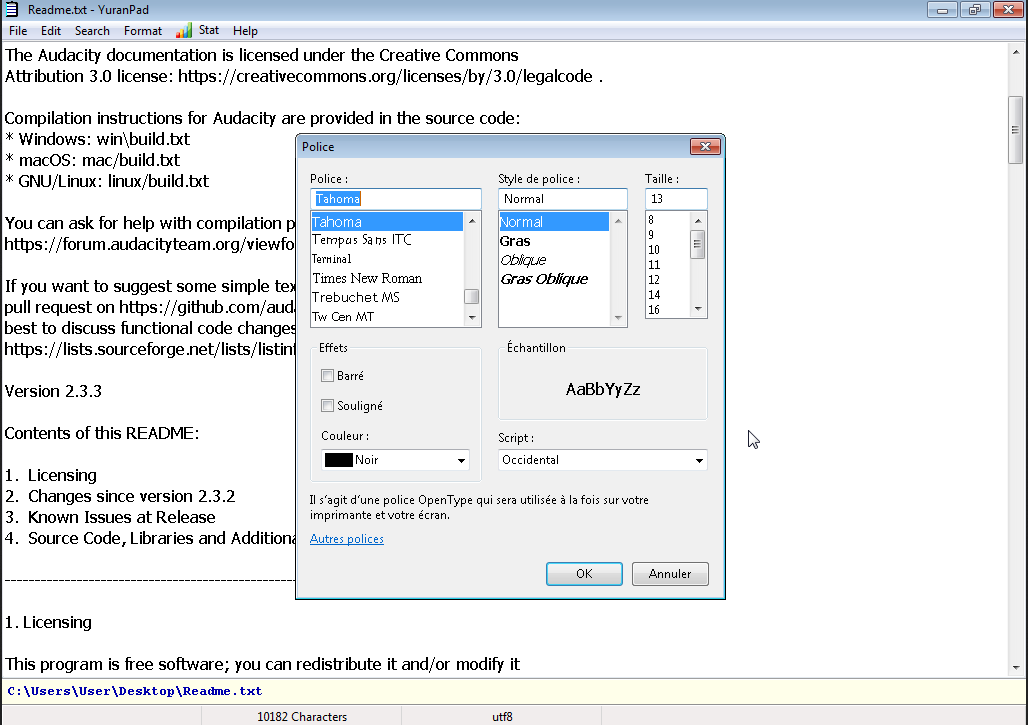This screenshot has width=1028, height=725.
Task: Open the File menu
Action: [x=18, y=31]
